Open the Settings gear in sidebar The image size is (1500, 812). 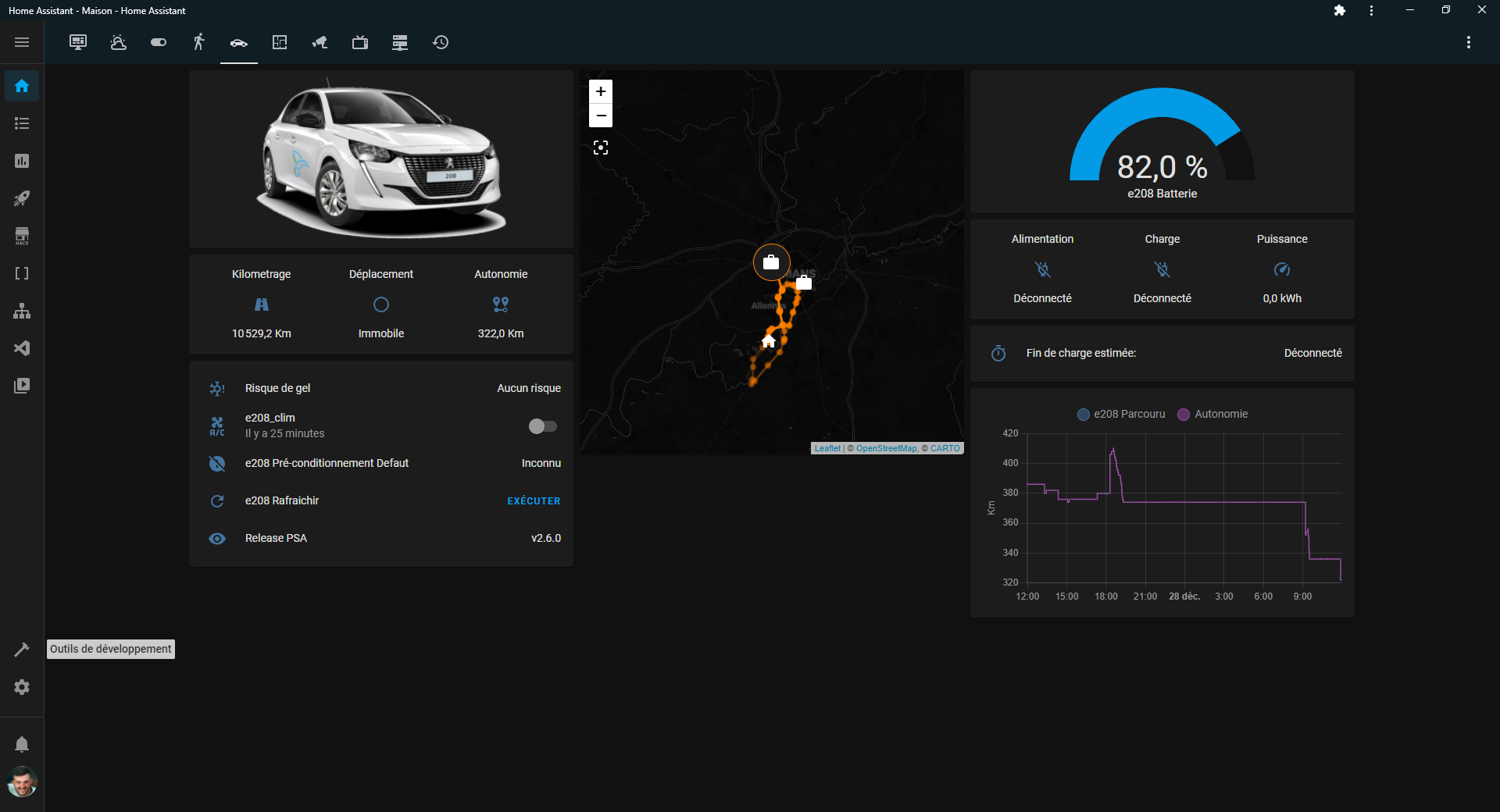pos(22,687)
